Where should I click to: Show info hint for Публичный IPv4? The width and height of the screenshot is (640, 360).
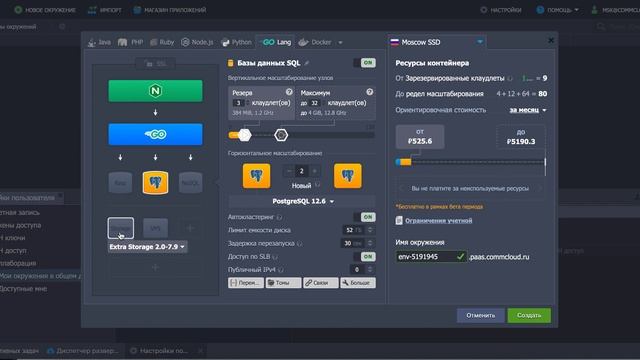tap(281, 270)
